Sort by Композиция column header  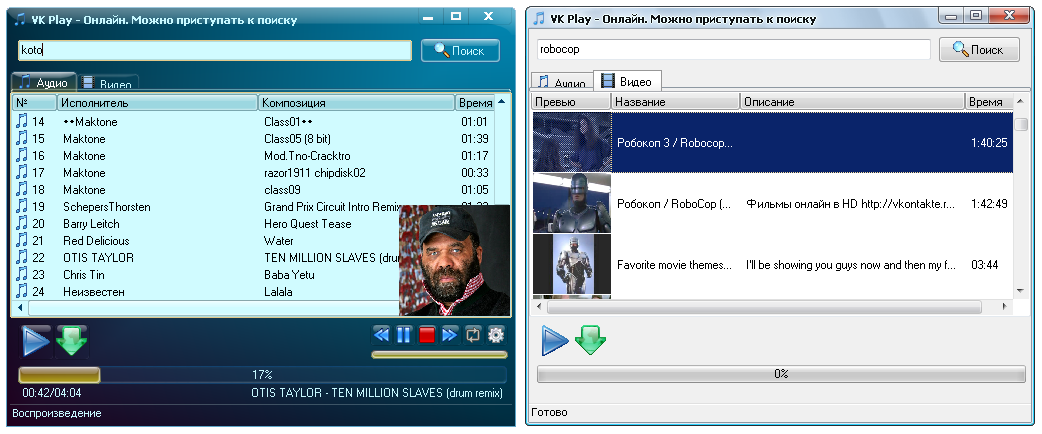click(x=356, y=103)
